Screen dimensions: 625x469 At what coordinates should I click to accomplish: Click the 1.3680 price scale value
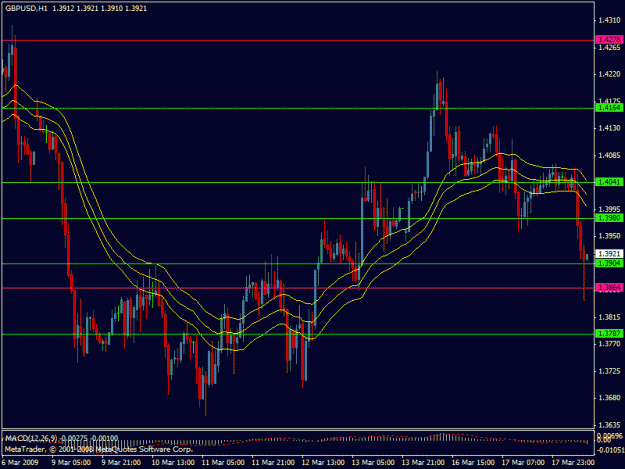pyautogui.click(x=609, y=398)
